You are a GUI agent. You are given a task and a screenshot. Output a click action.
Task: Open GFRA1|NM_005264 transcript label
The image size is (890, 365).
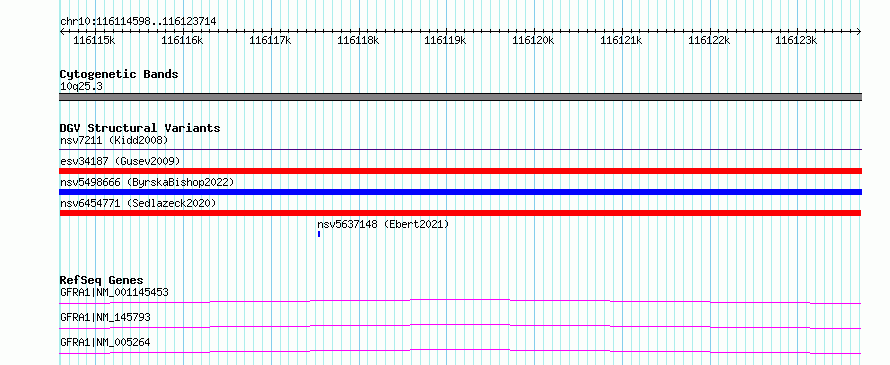(105, 342)
